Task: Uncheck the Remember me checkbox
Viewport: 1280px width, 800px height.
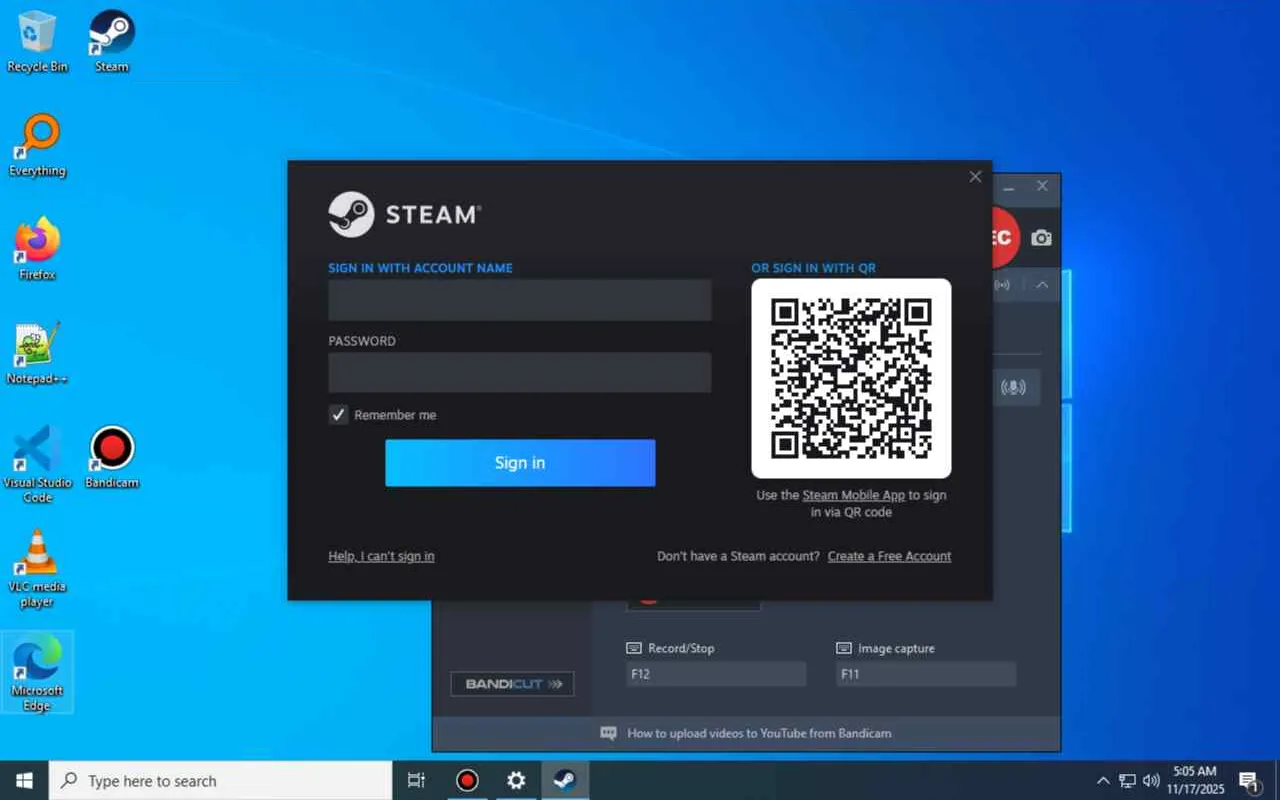Action: (338, 415)
